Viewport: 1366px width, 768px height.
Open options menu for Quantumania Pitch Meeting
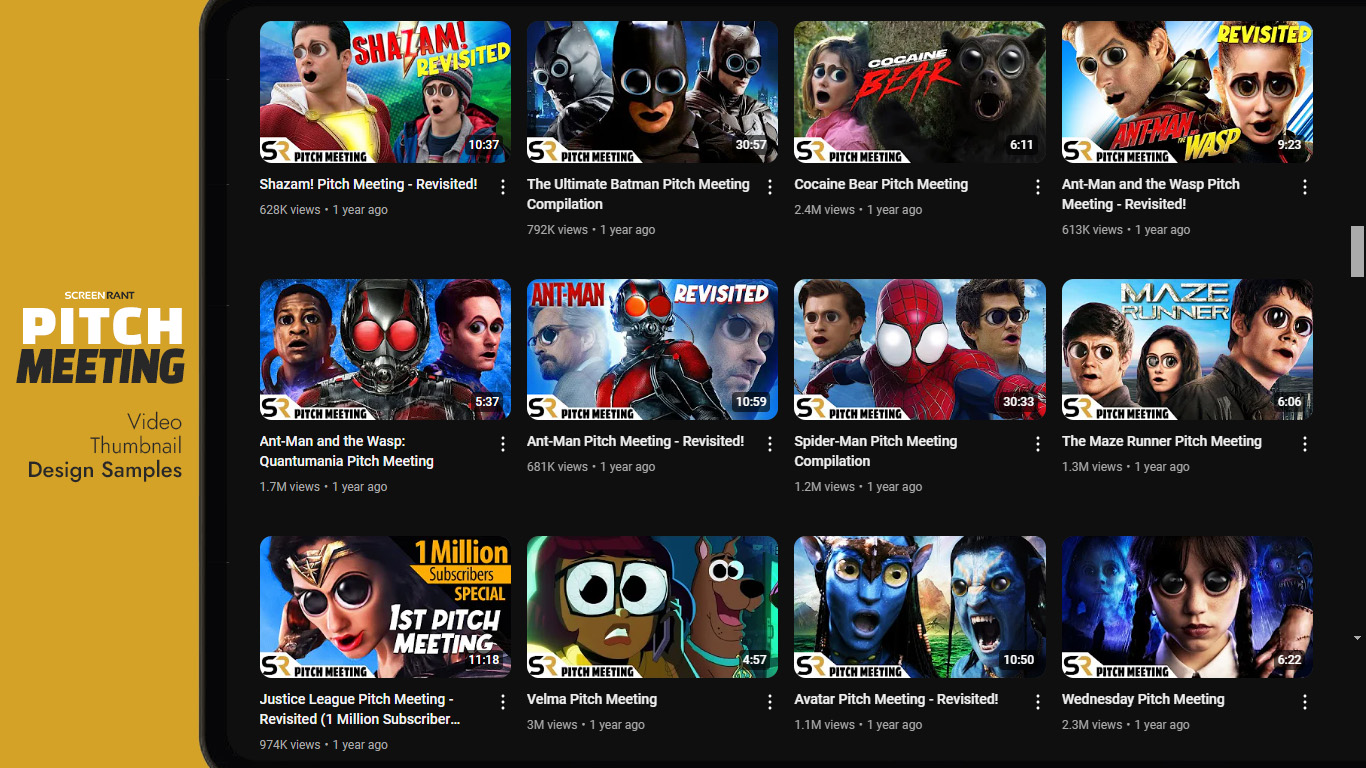point(503,444)
